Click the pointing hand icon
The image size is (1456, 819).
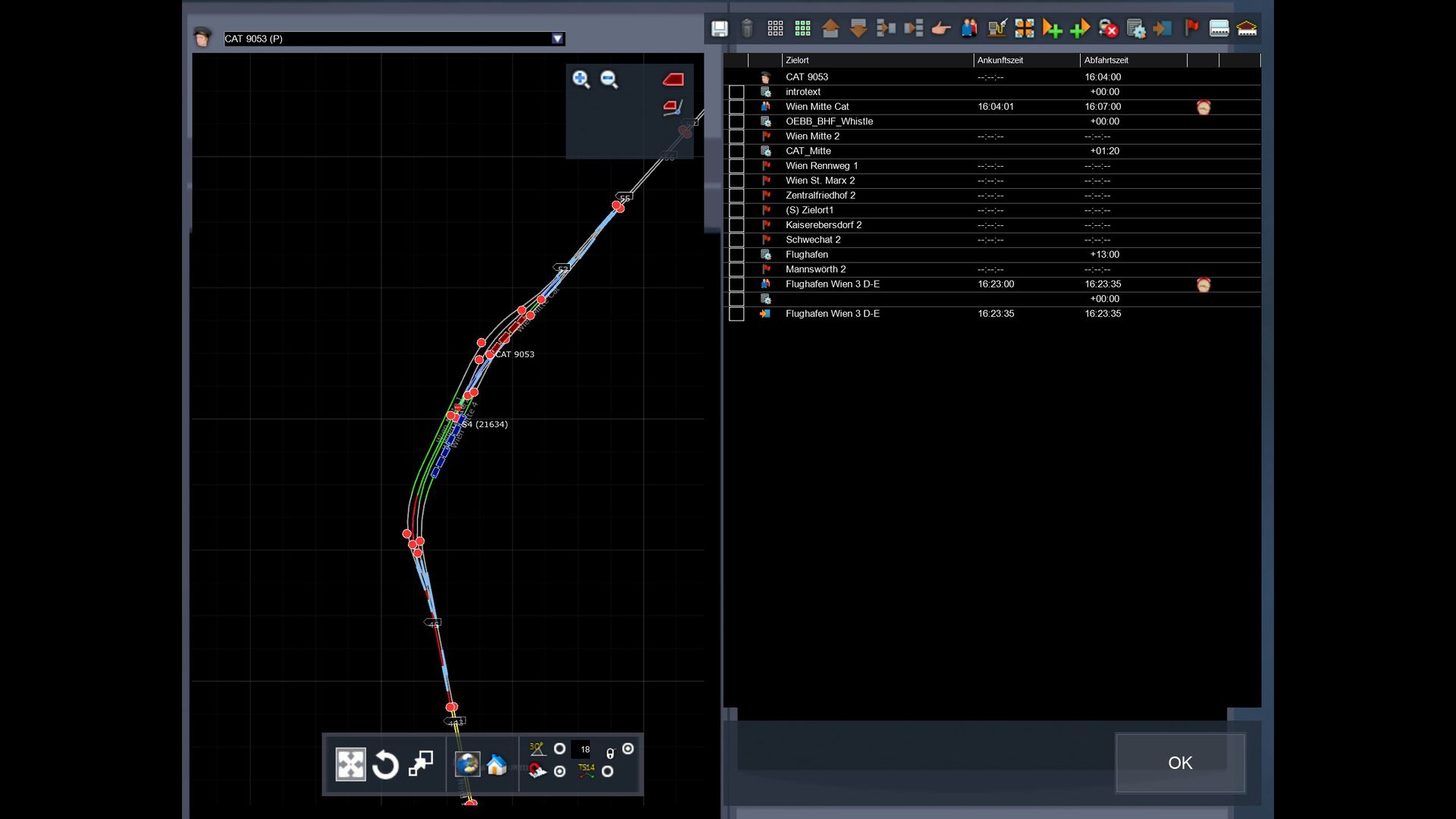[x=941, y=29]
